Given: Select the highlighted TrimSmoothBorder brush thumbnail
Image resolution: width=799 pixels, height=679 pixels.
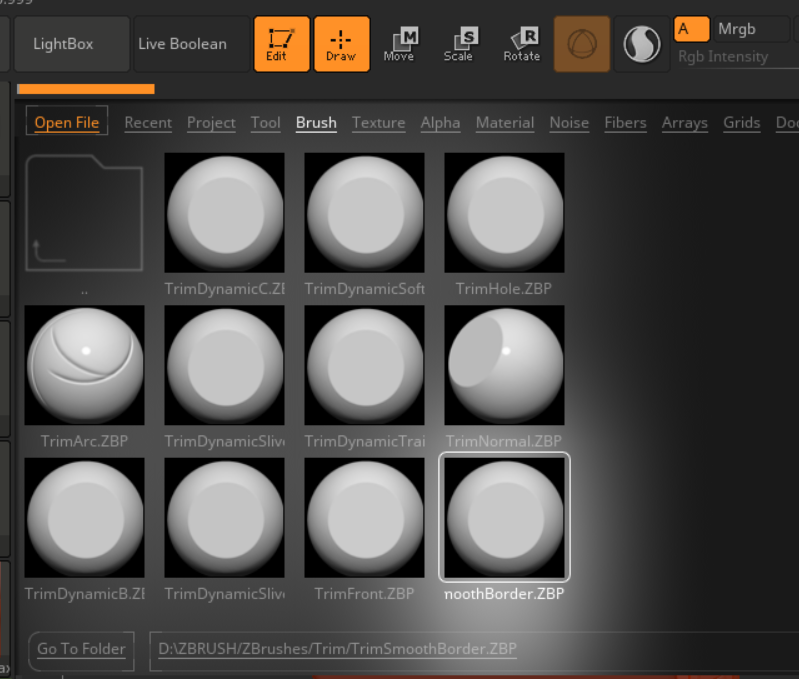Looking at the screenshot, I should tap(504, 518).
